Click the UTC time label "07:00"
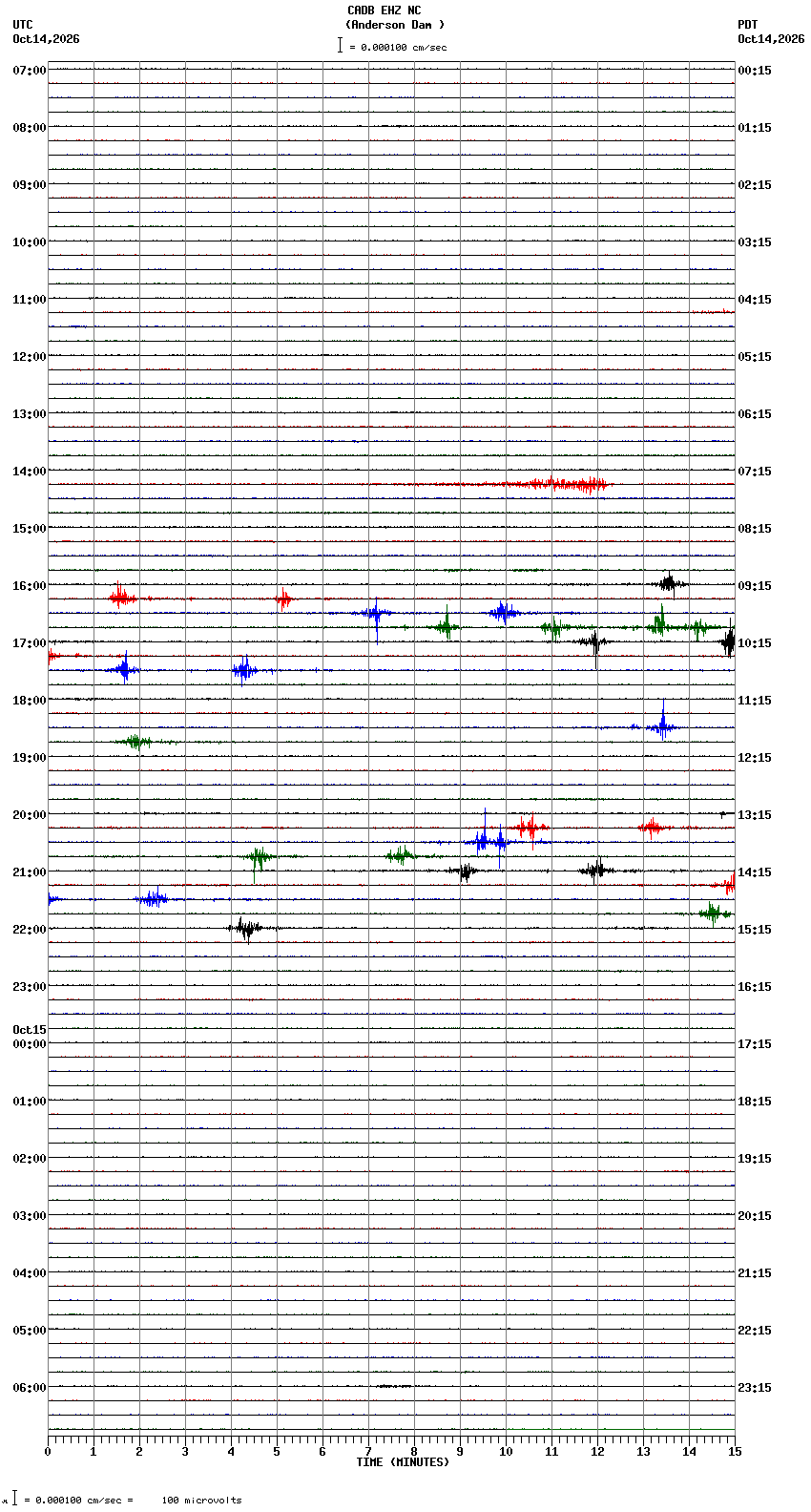Image resolution: width=811 pixels, height=1512 pixels. pos(29,71)
